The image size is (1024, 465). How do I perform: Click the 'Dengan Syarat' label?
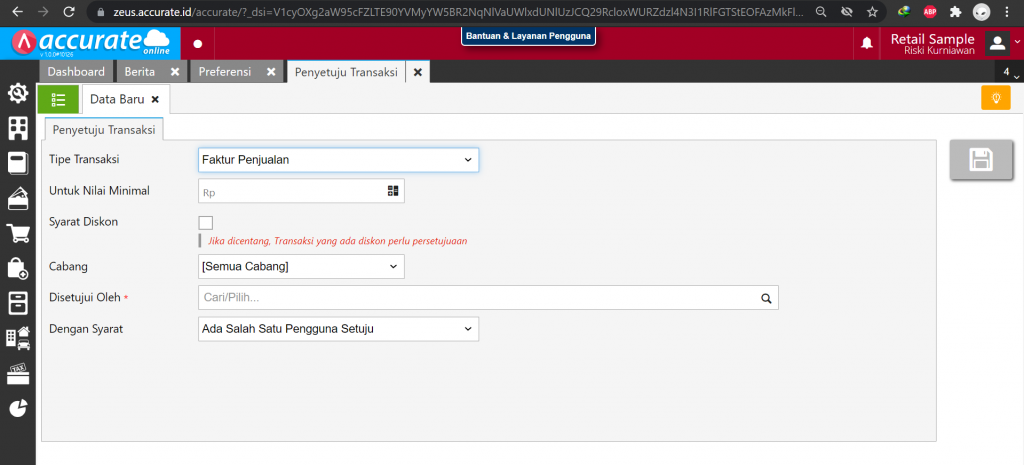point(86,329)
